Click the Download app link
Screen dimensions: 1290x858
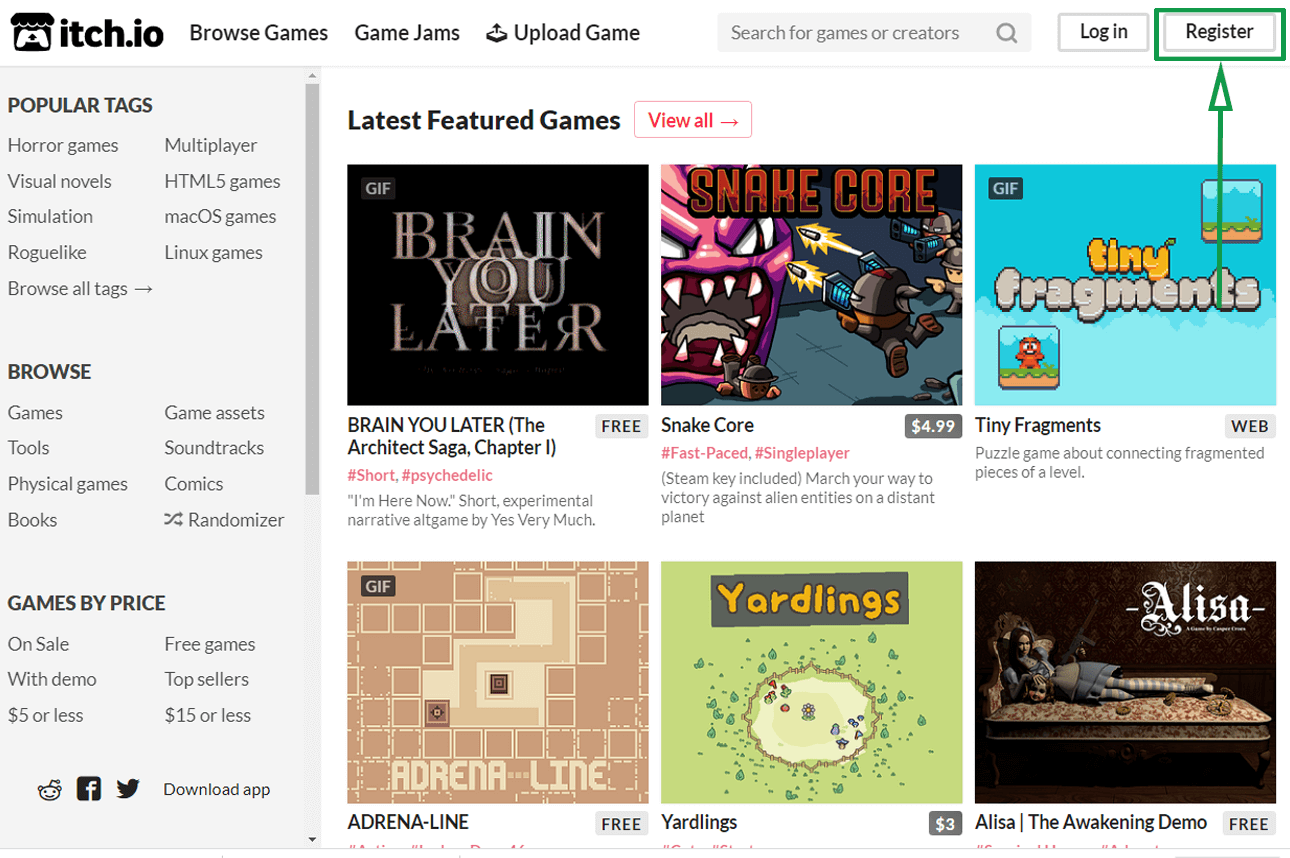217,790
